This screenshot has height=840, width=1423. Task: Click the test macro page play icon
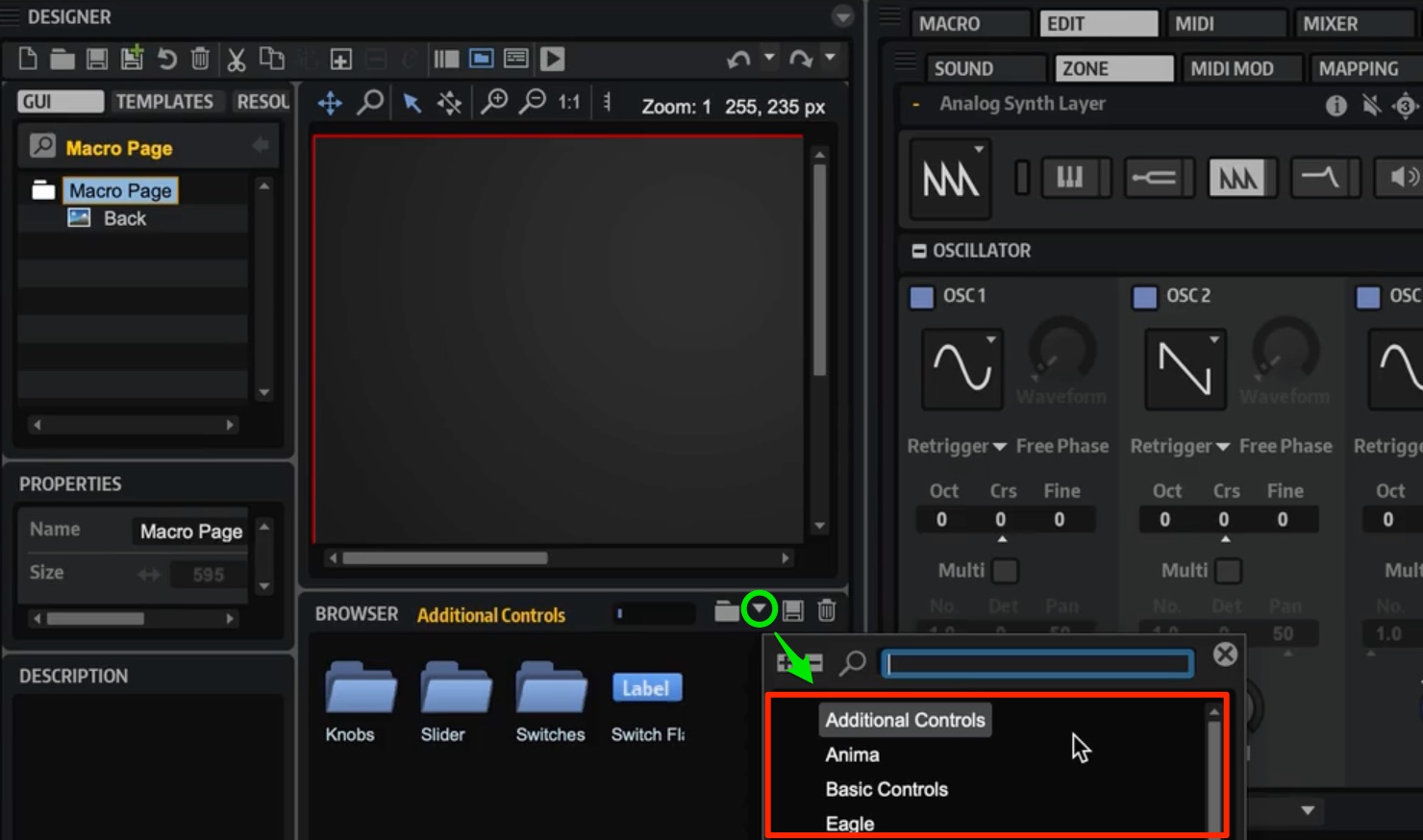(x=552, y=60)
